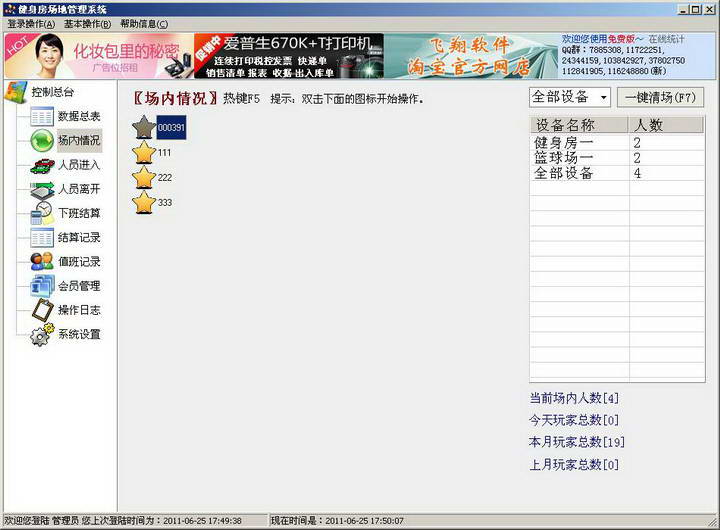Click the 值班记录 people icon
The width and height of the screenshot is (720, 530).
[42, 261]
